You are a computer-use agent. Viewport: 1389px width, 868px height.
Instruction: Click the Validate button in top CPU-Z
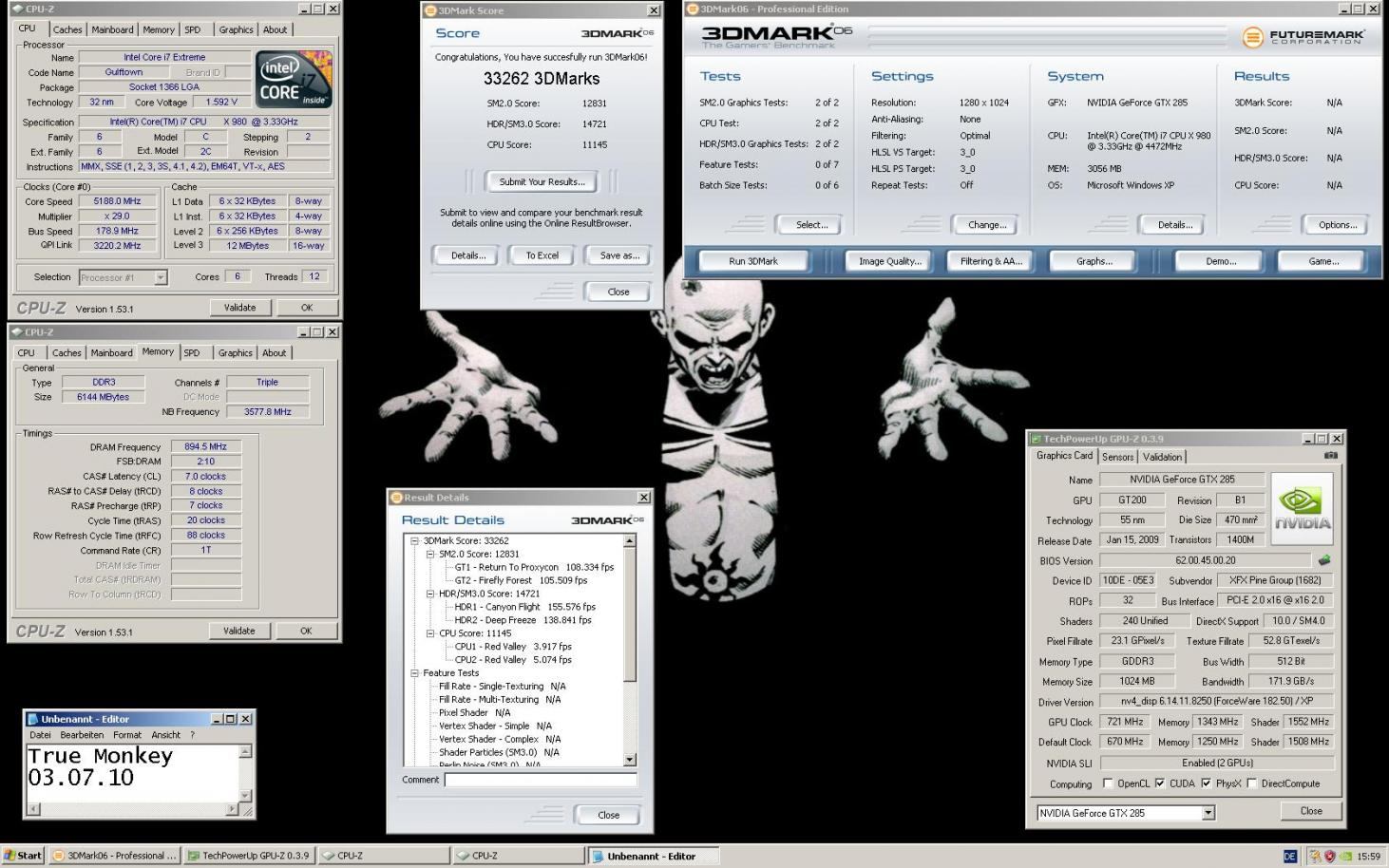pos(239,308)
